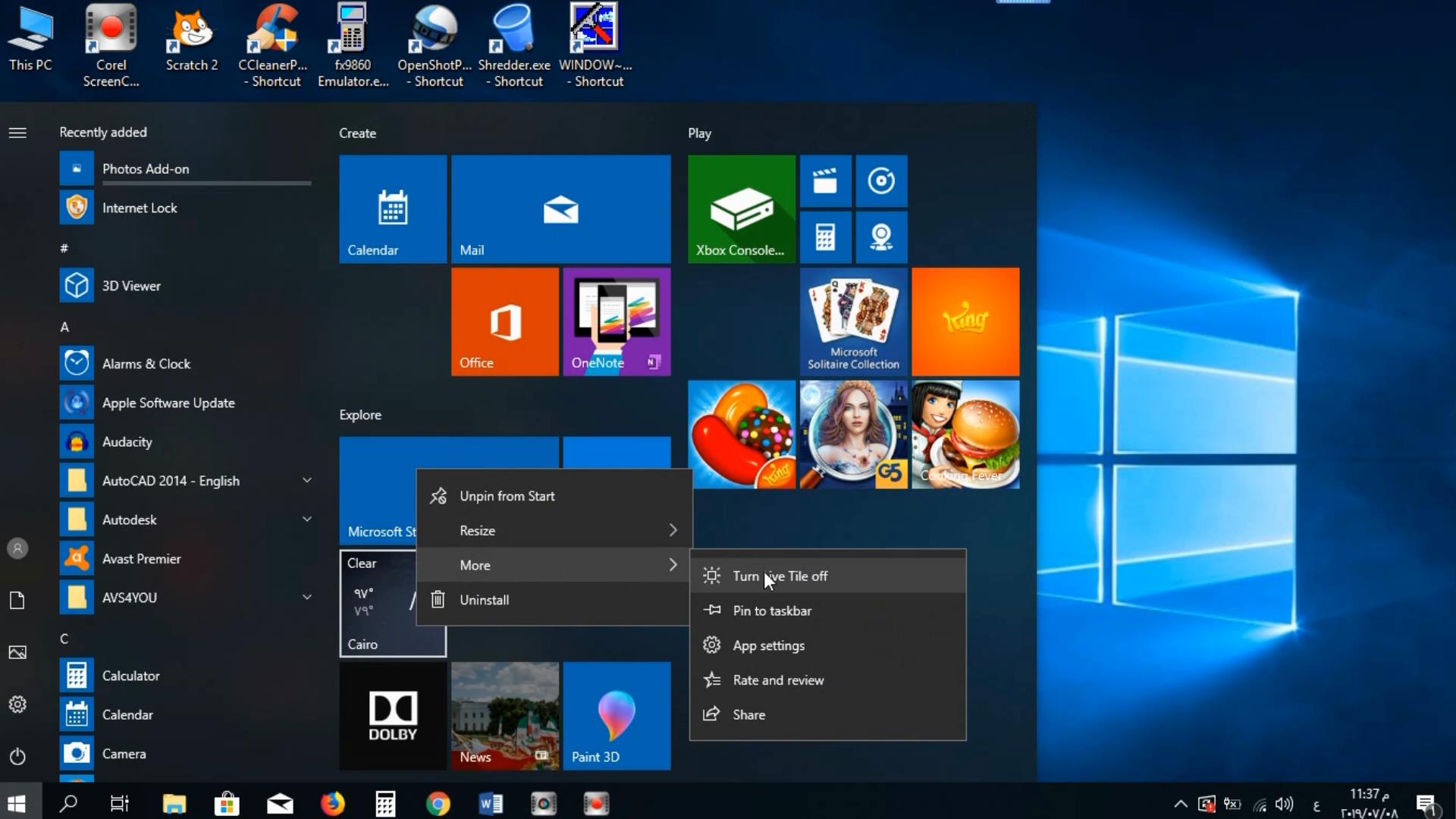The height and width of the screenshot is (819, 1456).
Task: Open Scratch 2 desktop shortcut
Action: pos(192,39)
